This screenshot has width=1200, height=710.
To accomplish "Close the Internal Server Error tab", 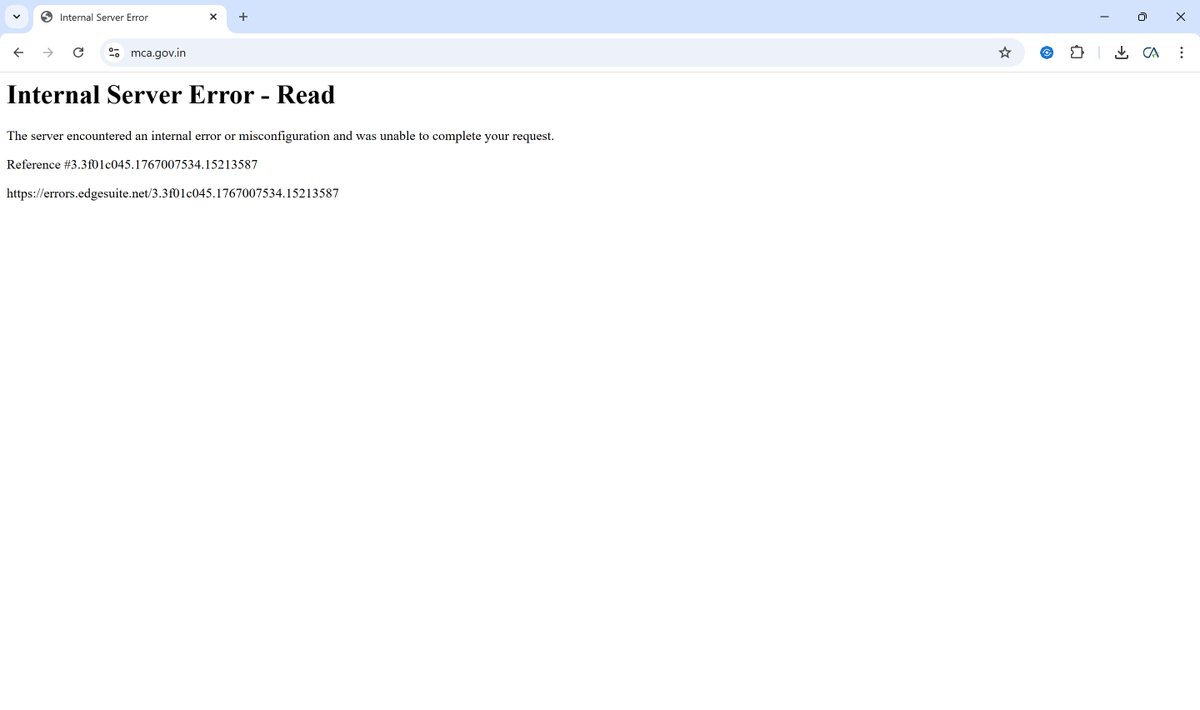I will (x=213, y=17).
